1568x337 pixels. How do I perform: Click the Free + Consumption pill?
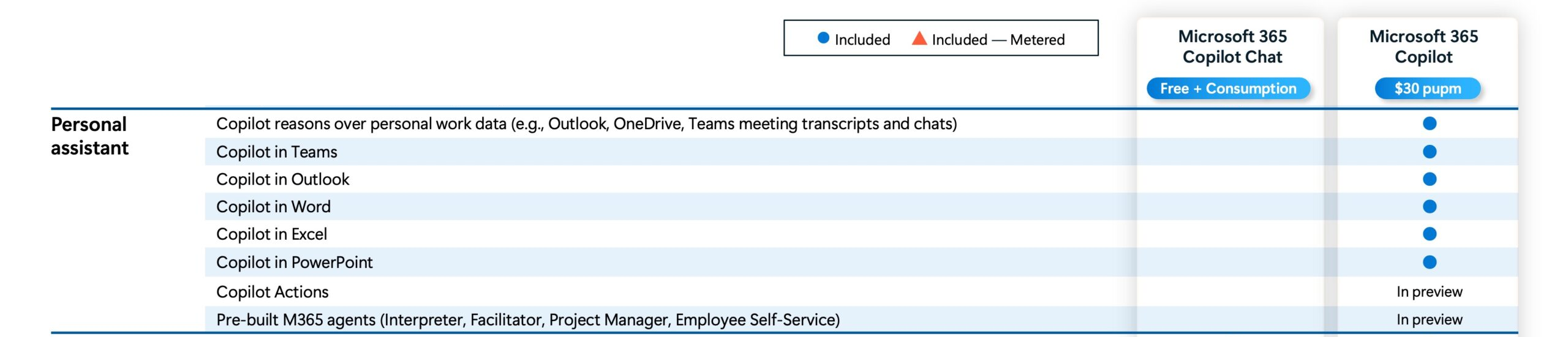tap(1228, 89)
